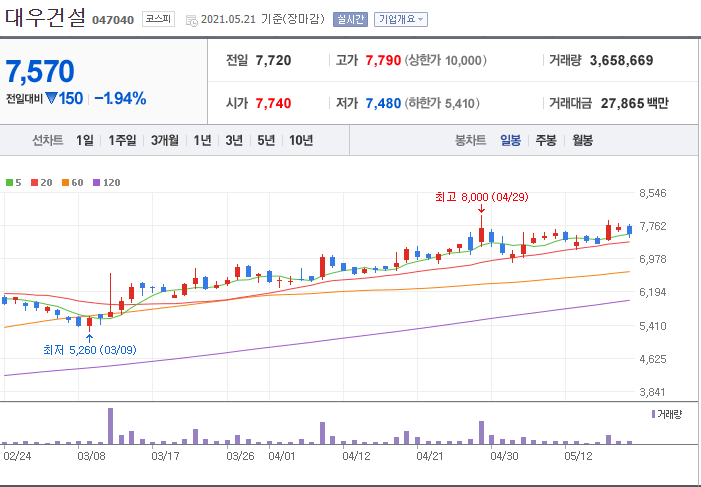701x487 pixels.
Task: Click trading volume 3,658,669
Action: (x=621, y=60)
